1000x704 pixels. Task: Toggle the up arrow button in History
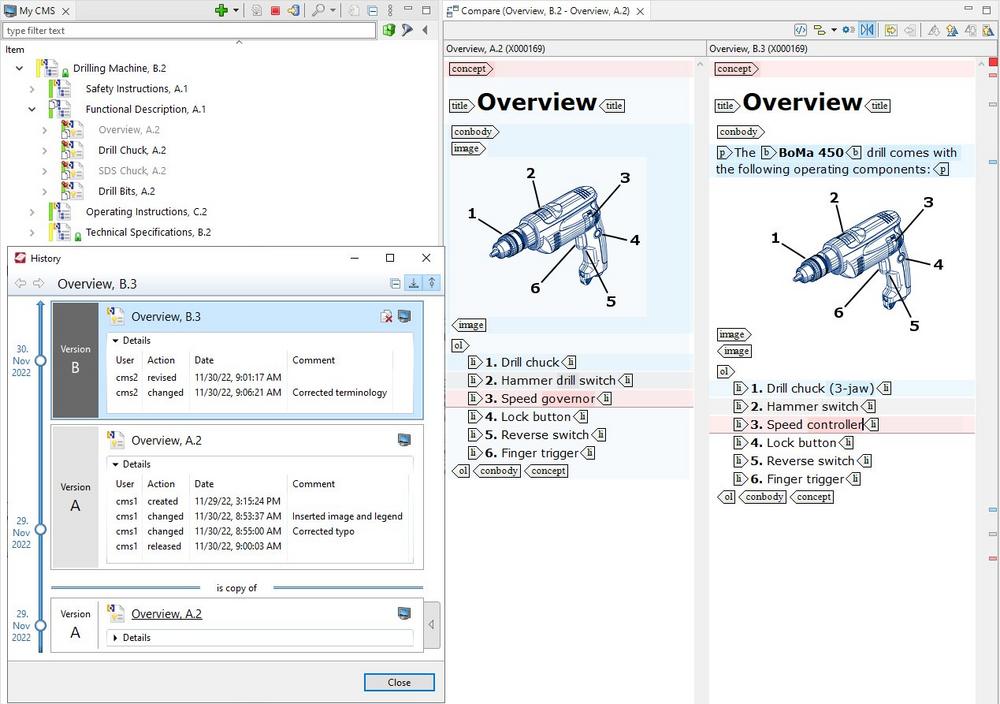click(431, 284)
